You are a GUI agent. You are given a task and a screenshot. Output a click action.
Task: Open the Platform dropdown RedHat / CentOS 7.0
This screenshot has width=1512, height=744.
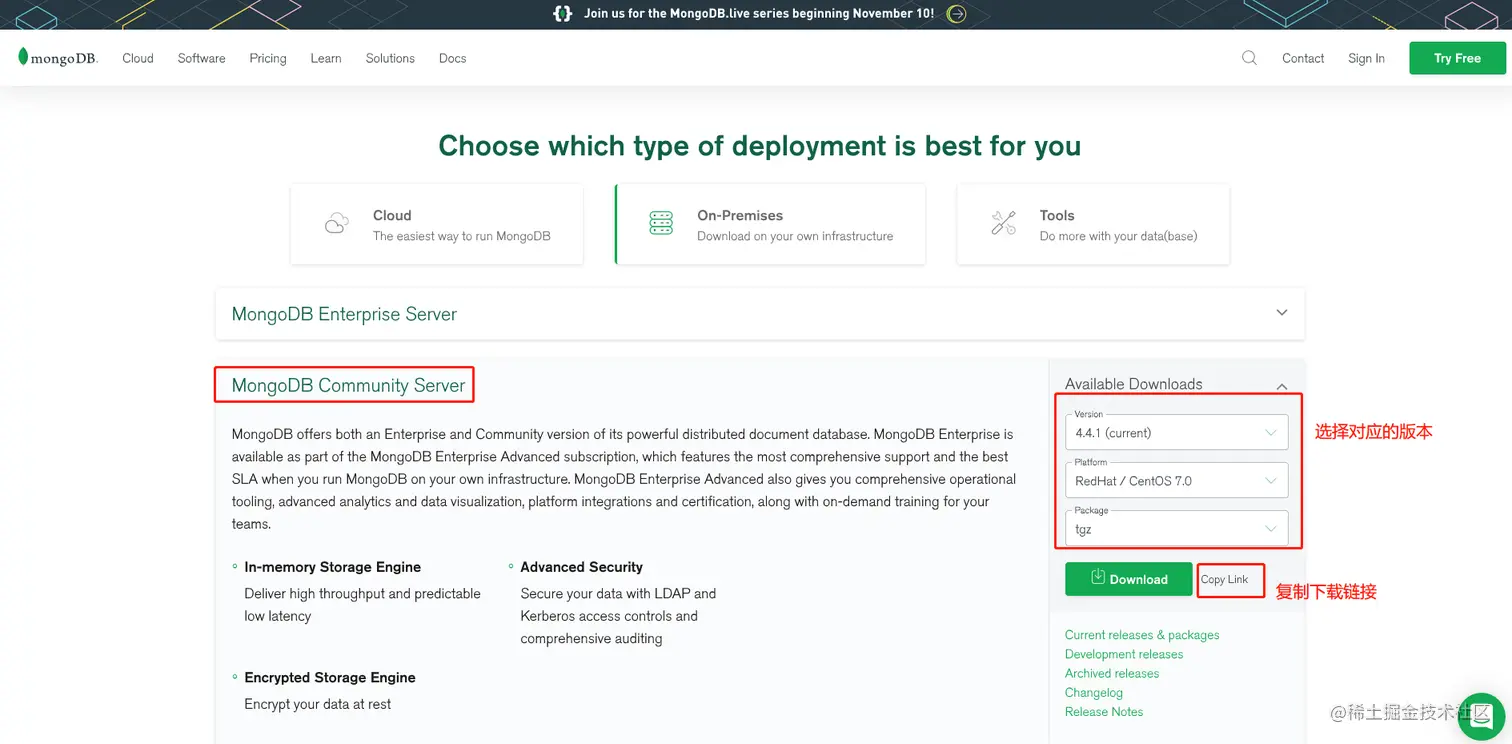tap(1176, 480)
